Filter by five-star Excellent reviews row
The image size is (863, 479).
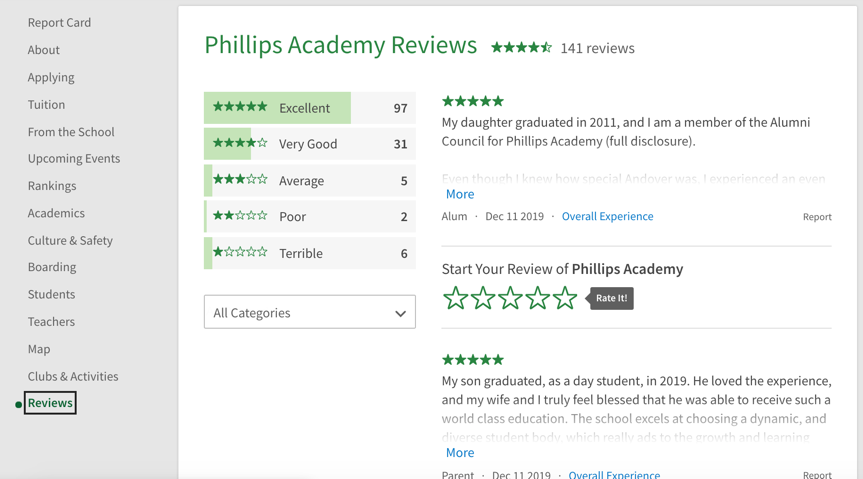[x=310, y=108]
